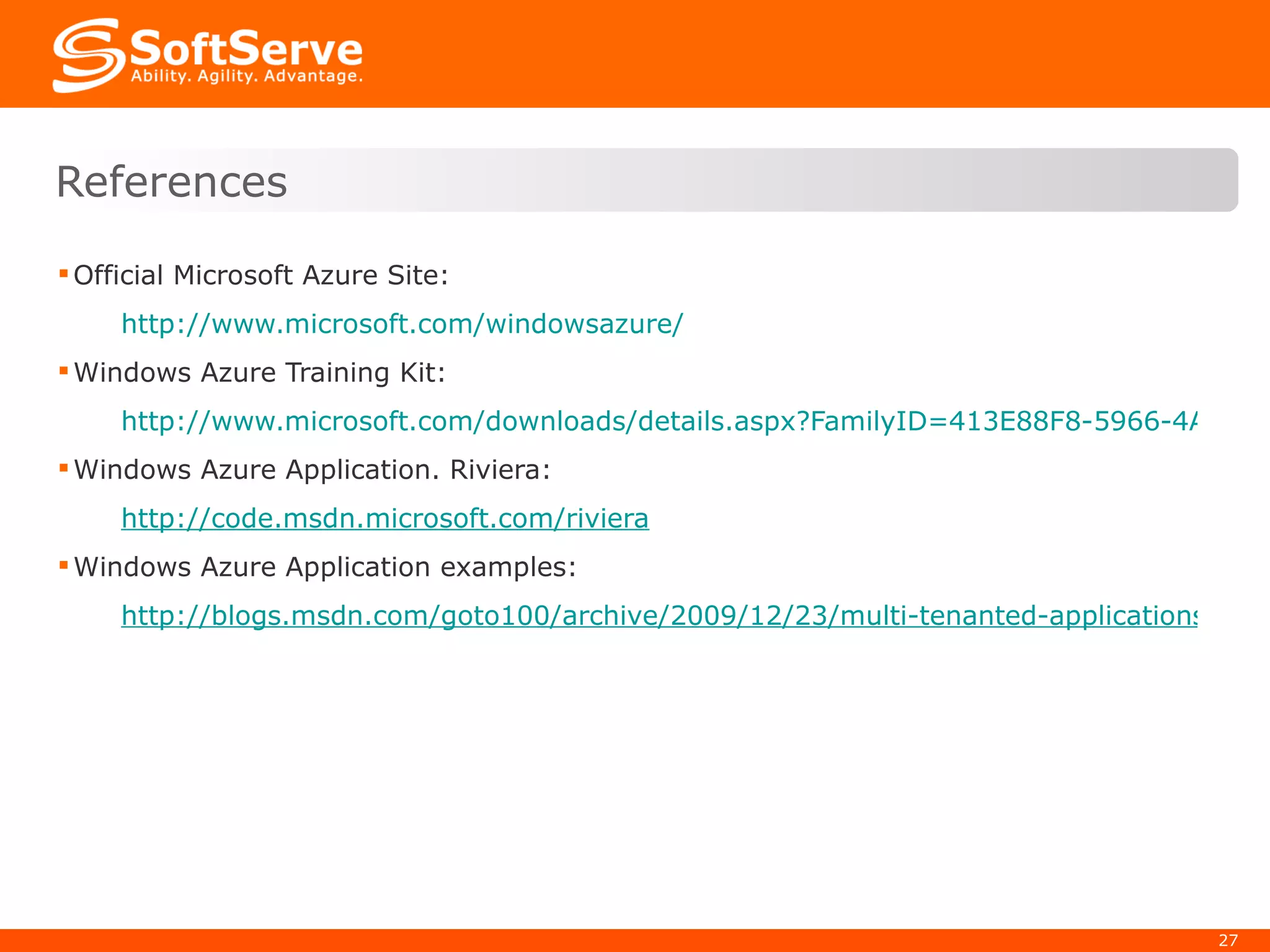Click 'Official Microsoft Azure Site:' text
The height and width of the screenshot is (952, 1270).
(261, 275)
